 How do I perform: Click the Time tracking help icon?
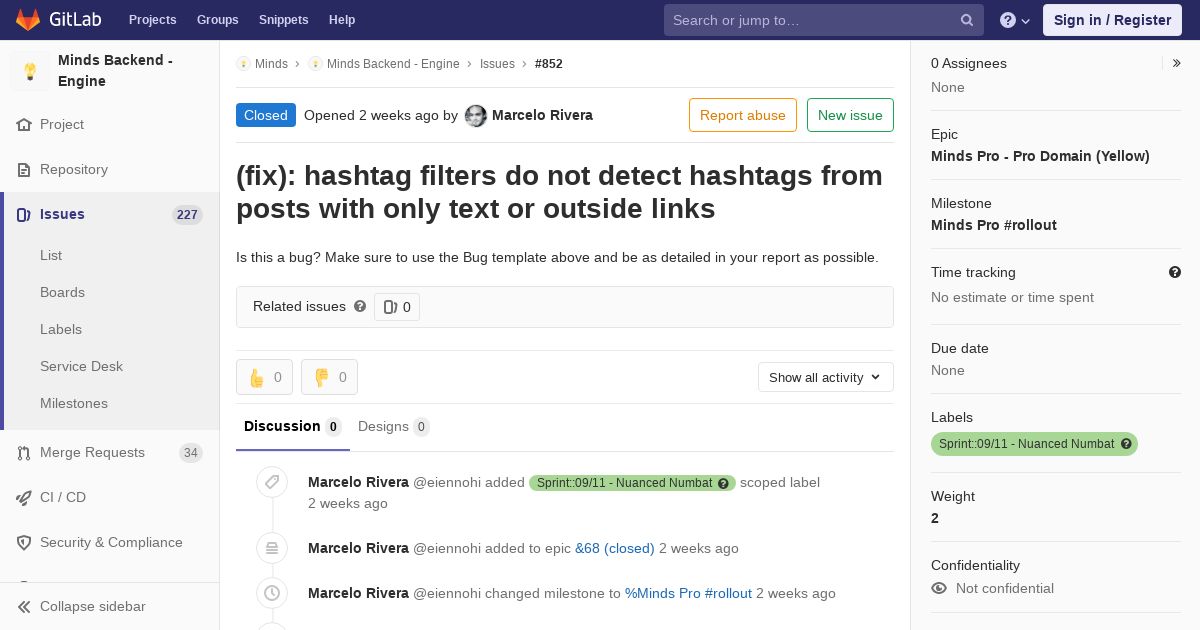tap(1175, 272)
